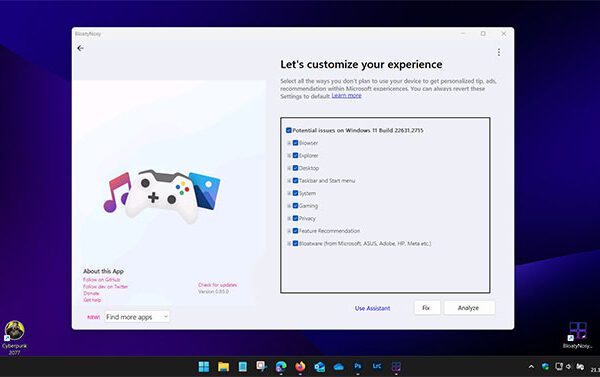
Task: Select the Privacy tree label
Action: point(307,219)
